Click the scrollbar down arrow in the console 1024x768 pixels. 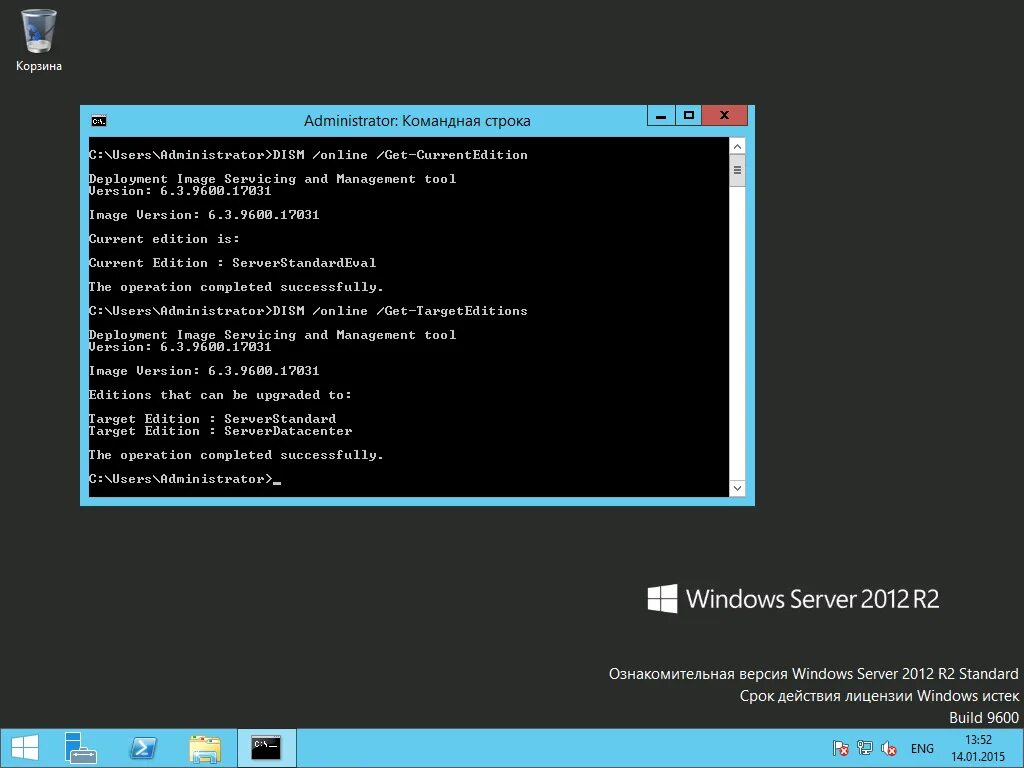coord(737,487)
